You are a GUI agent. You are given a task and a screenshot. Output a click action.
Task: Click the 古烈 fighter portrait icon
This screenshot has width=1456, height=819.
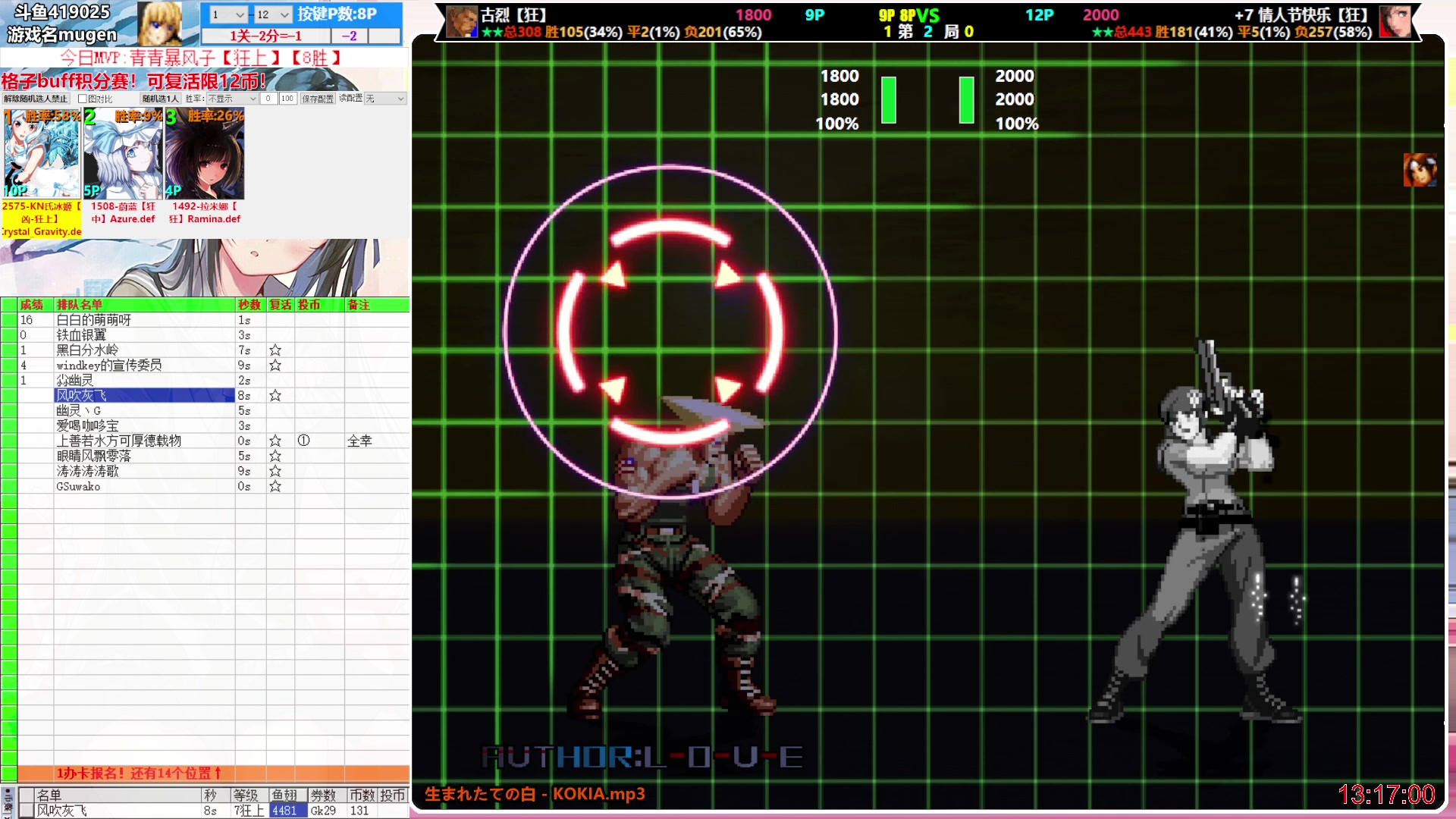[462, 21]
